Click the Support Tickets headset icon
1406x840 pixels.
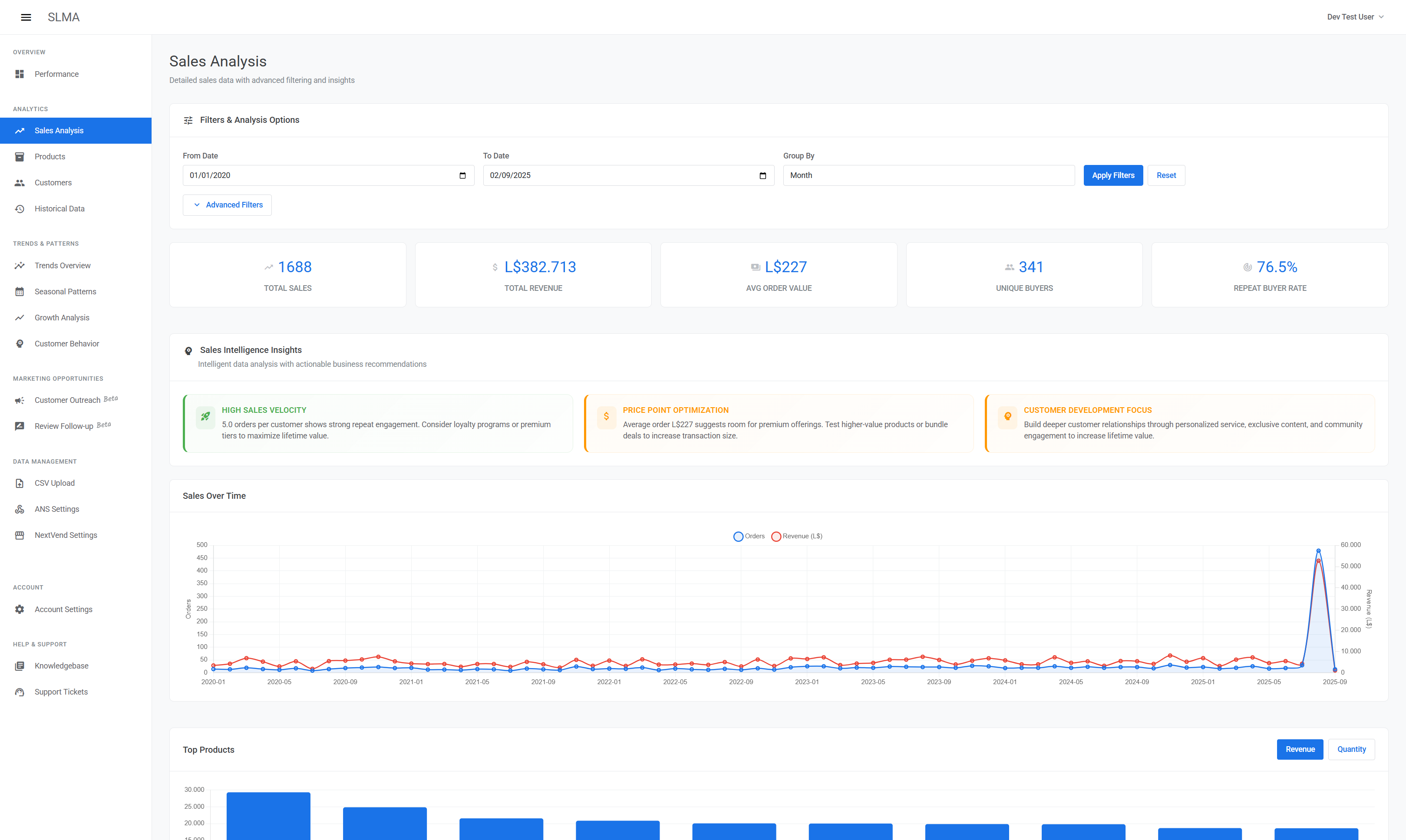19,692
